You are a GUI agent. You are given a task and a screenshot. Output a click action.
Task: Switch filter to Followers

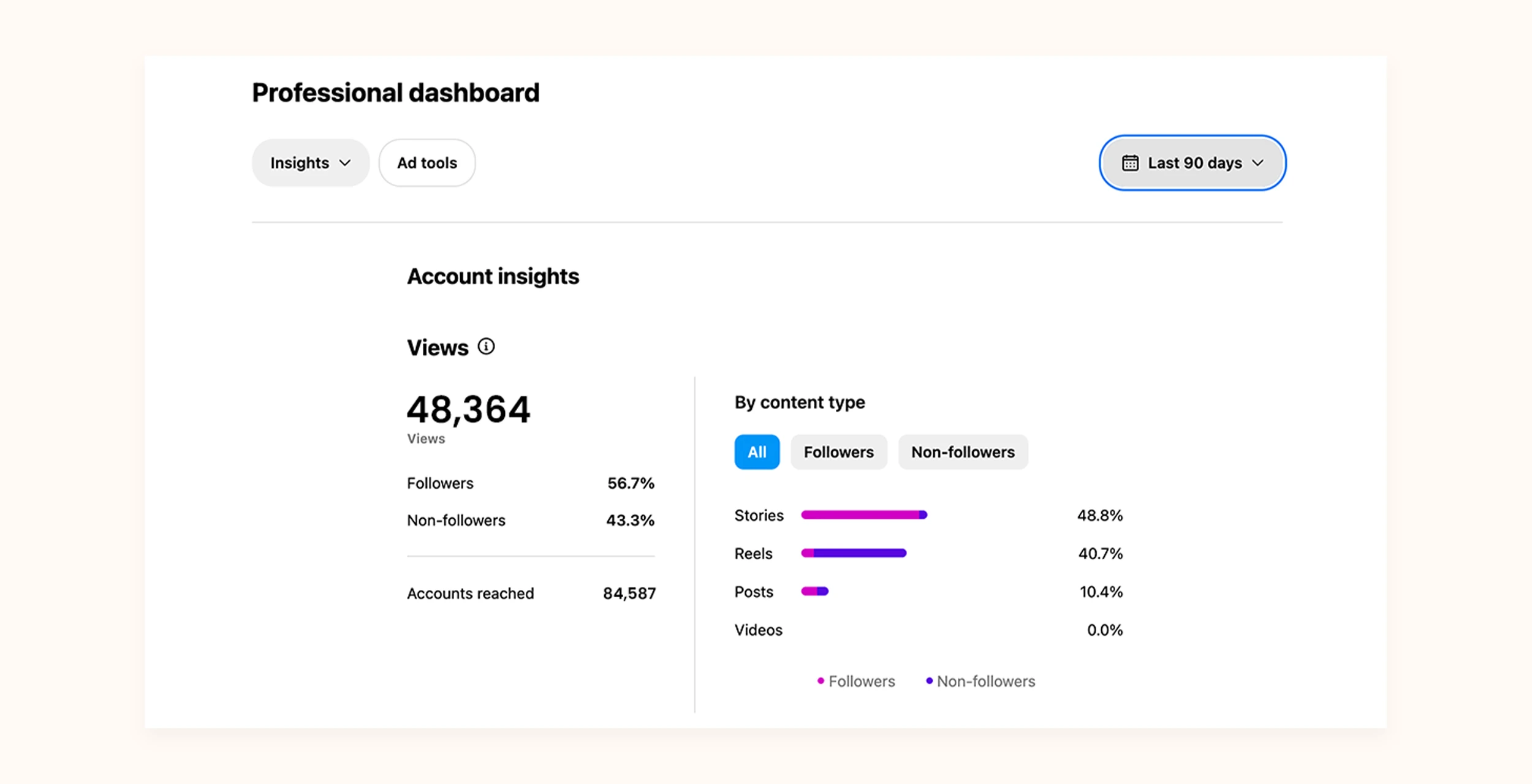pyautogui.click(x=838, y=452)
